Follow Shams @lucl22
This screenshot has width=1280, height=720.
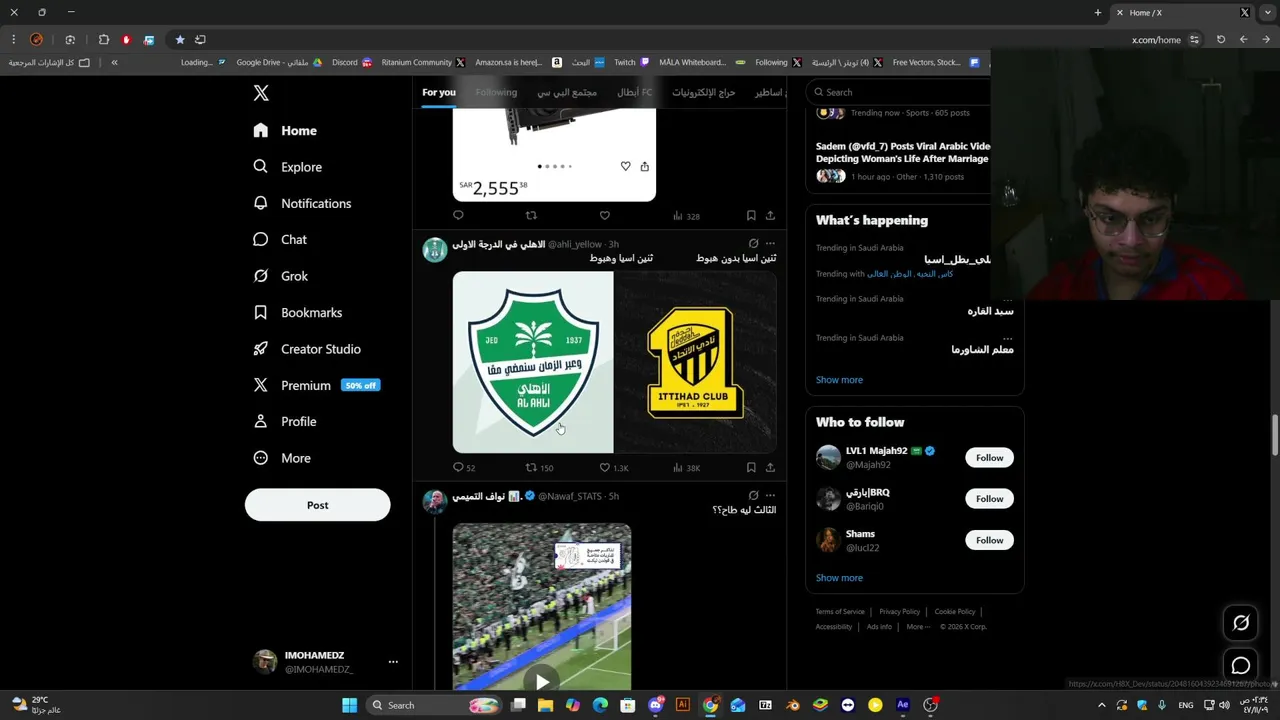989,540
